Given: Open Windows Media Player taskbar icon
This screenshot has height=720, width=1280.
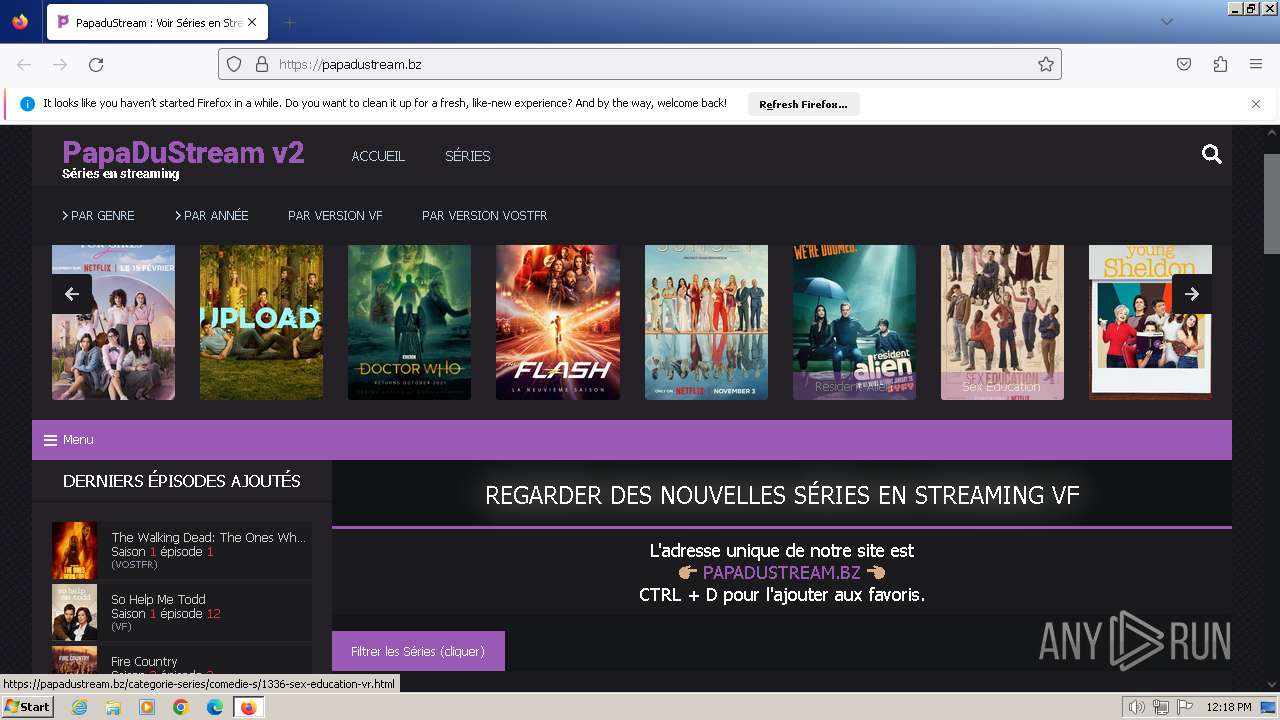Looking at the screenshot, I should coord(147,707).
